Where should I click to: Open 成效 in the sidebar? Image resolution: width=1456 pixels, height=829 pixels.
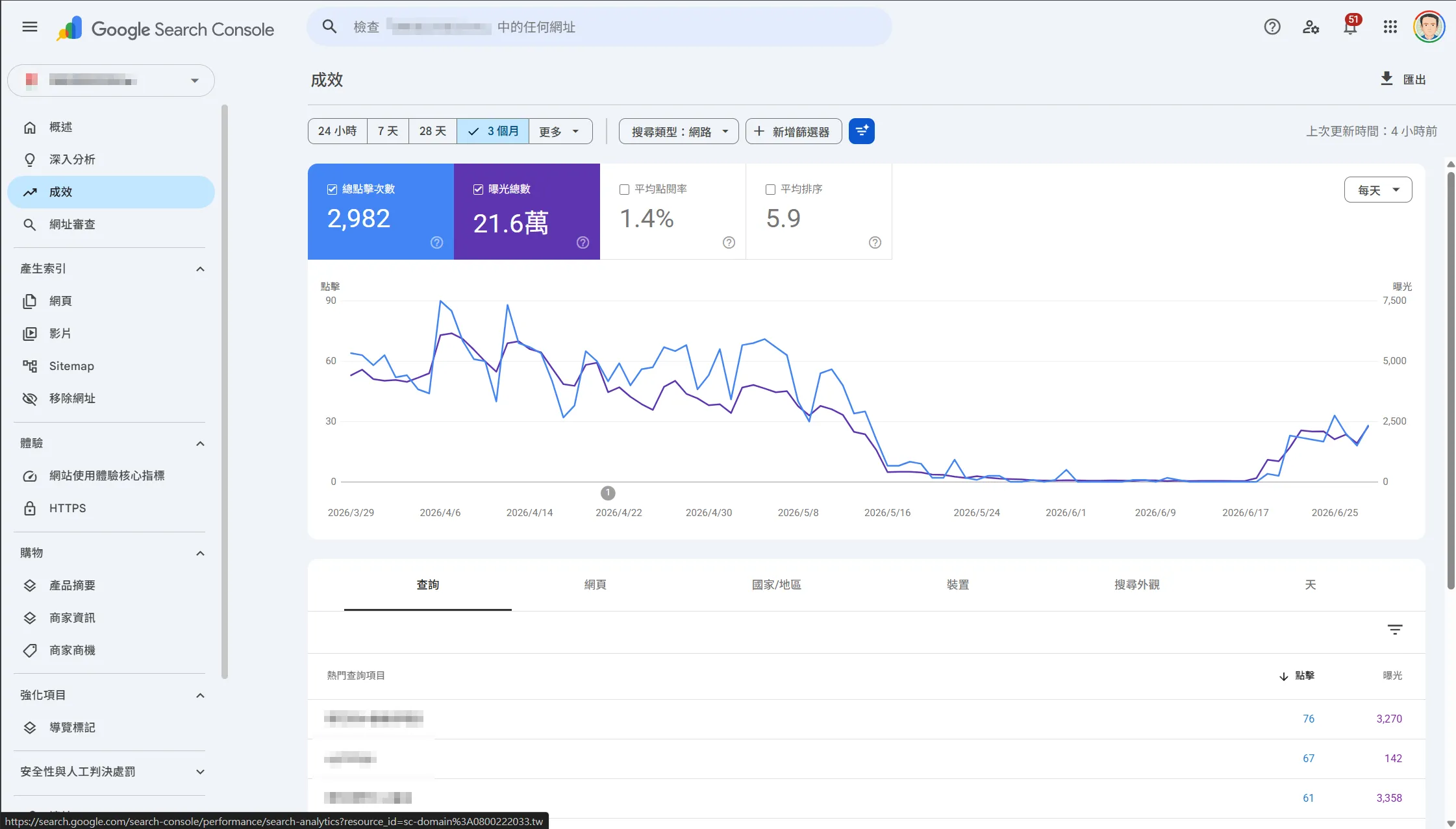coord(111,192)
